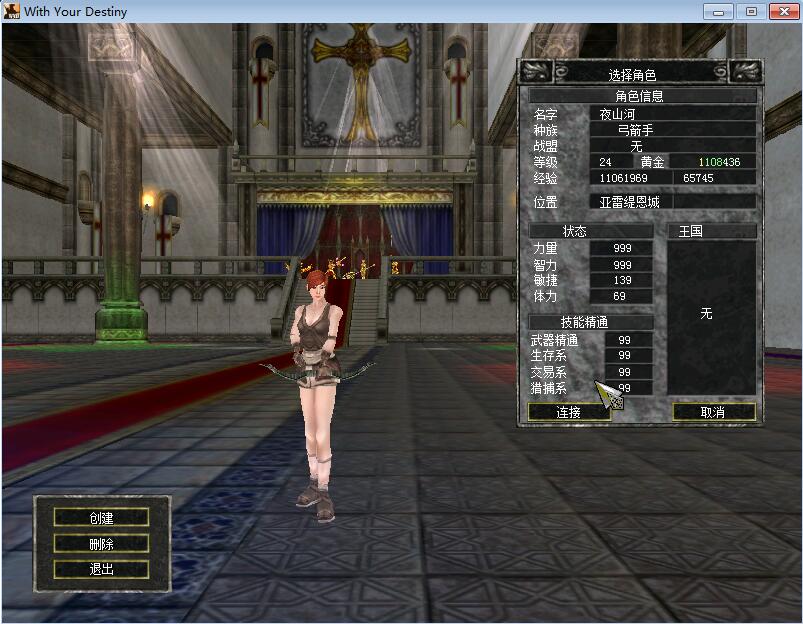803x624 pixels.
Task: Click the 黄金 gold label
Action: 652,162
